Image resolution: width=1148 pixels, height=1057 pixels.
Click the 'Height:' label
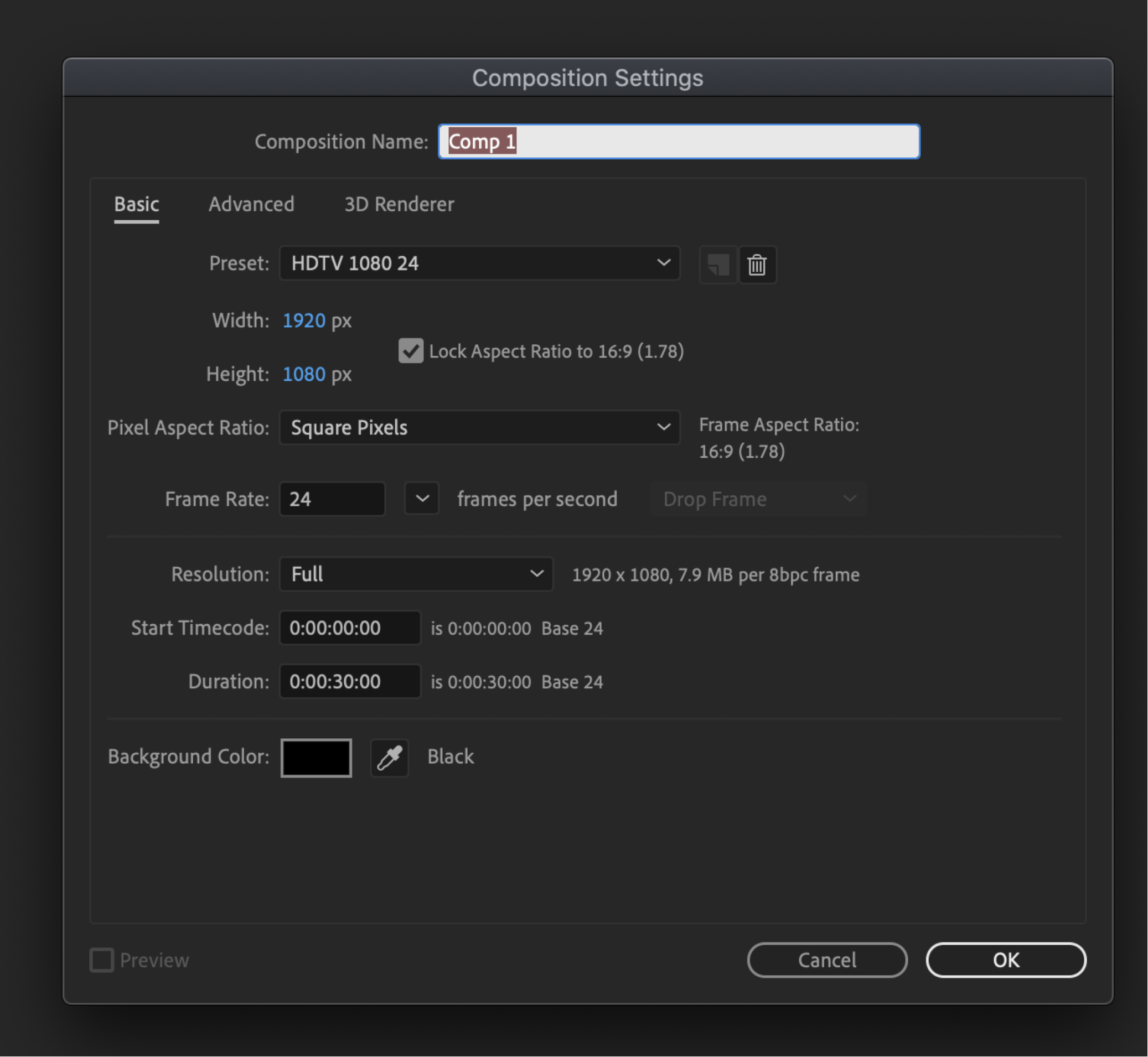click(237, 374)
